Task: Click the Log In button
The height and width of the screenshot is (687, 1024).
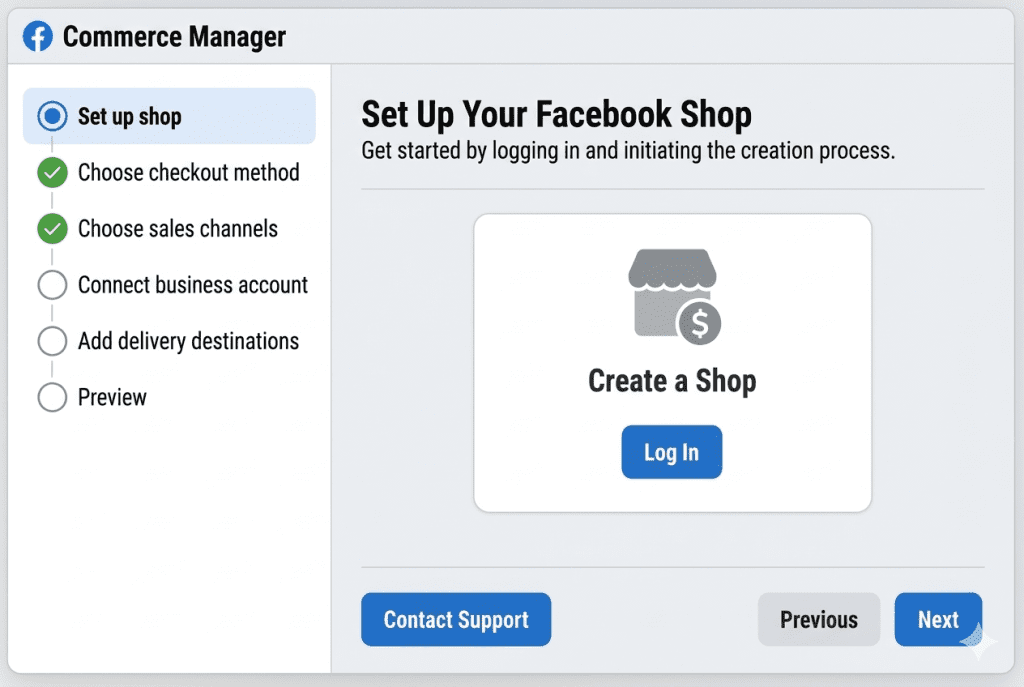Action: click(x=671, y=452)
